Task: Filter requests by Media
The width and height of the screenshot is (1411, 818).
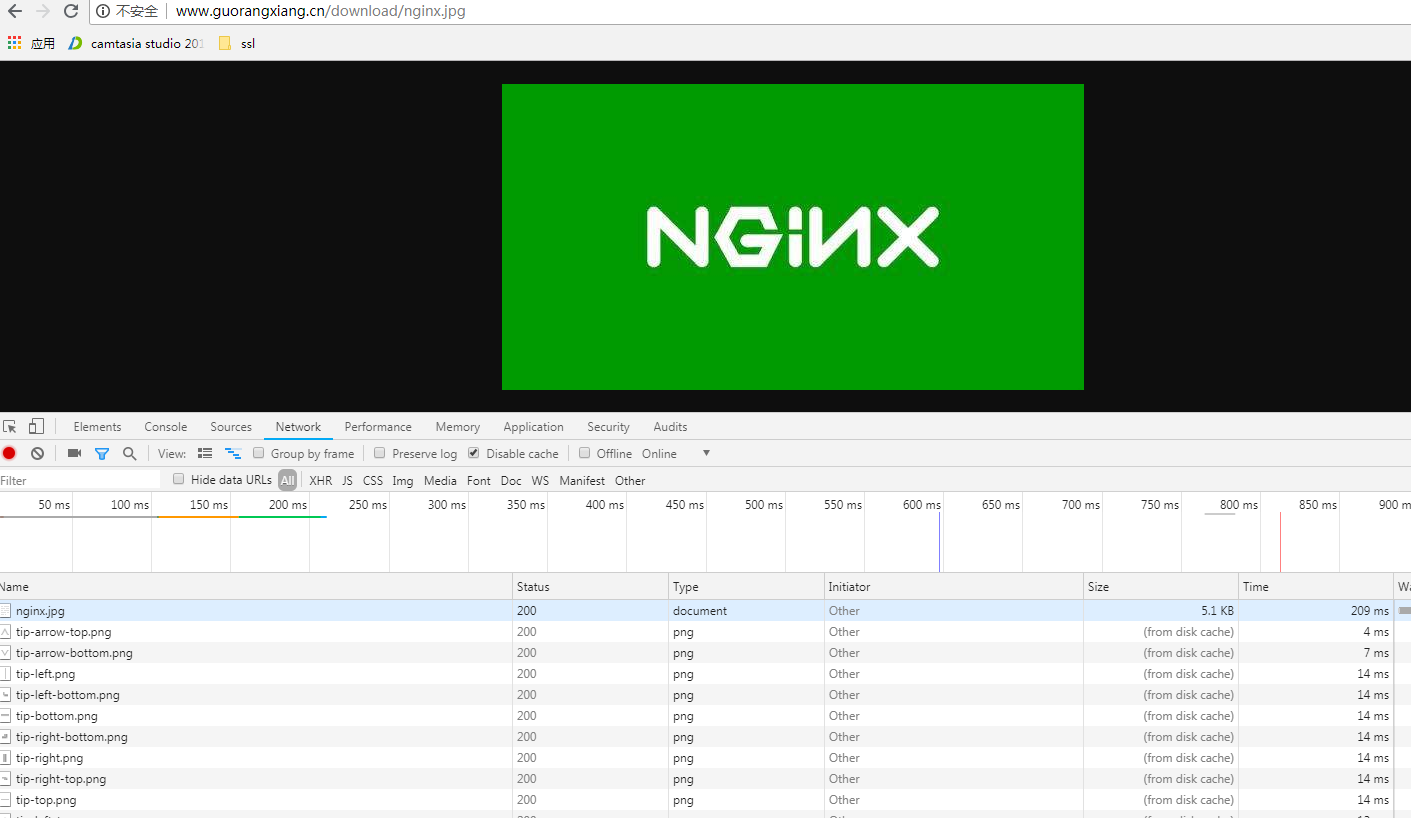Action: click(440, 480)
